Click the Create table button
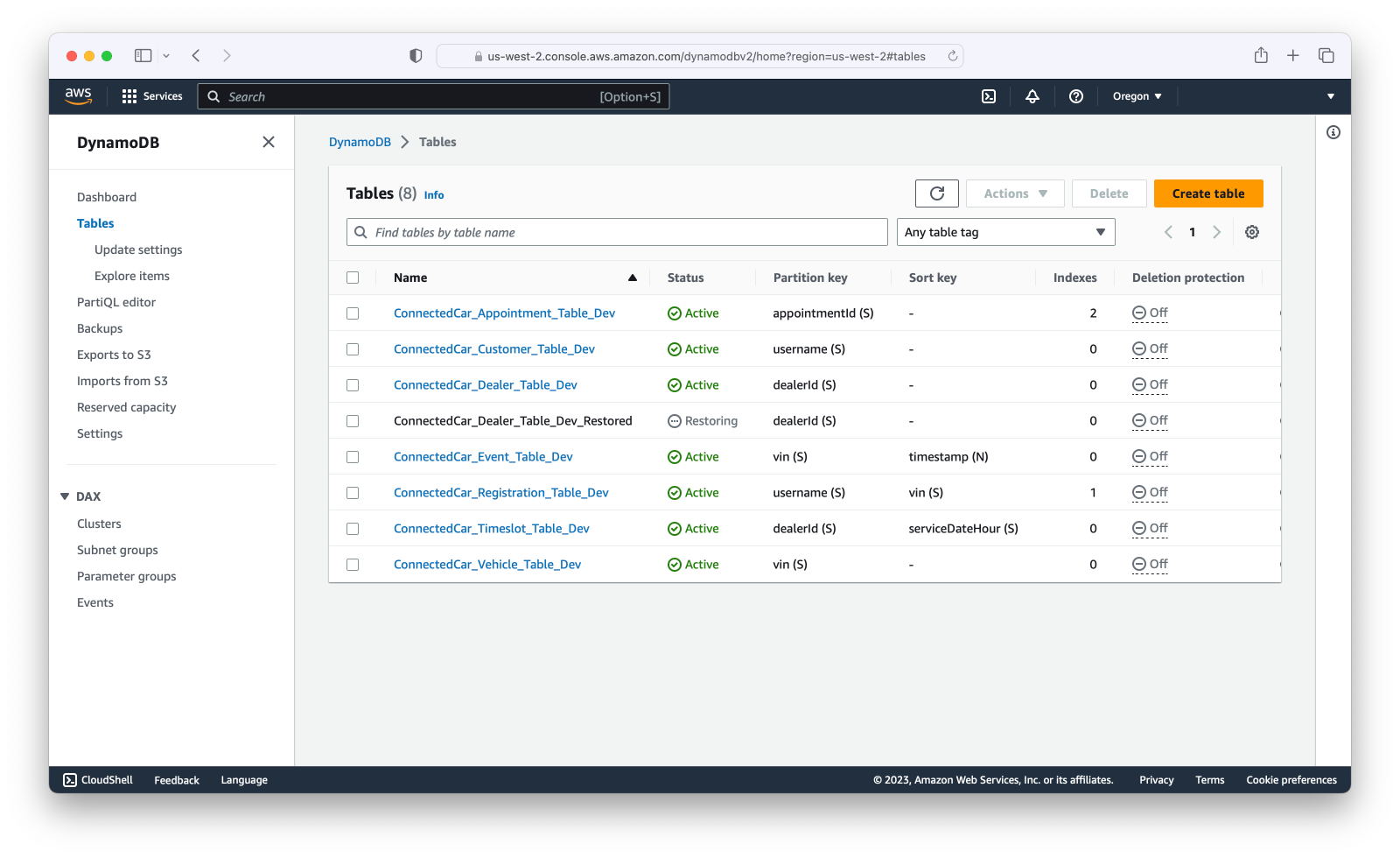Image resolution: width=1400 pixels, height=858 pixels. pyautogui.click(x=1208, y=193)
